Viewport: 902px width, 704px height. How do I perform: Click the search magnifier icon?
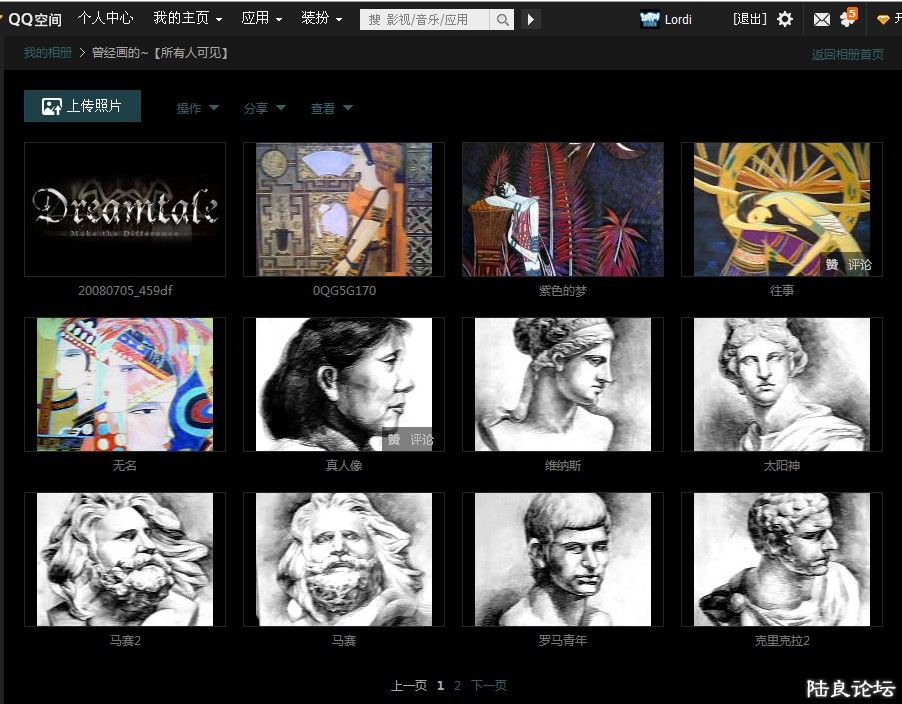503,19
